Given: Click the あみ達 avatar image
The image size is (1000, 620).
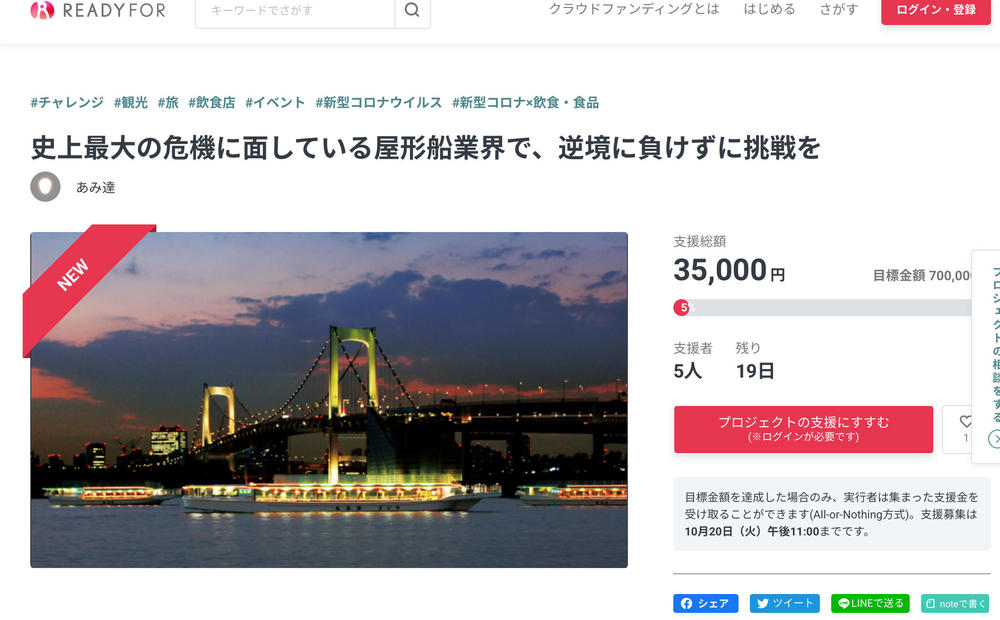Looking at the screenshot, I should pos(45,187).
